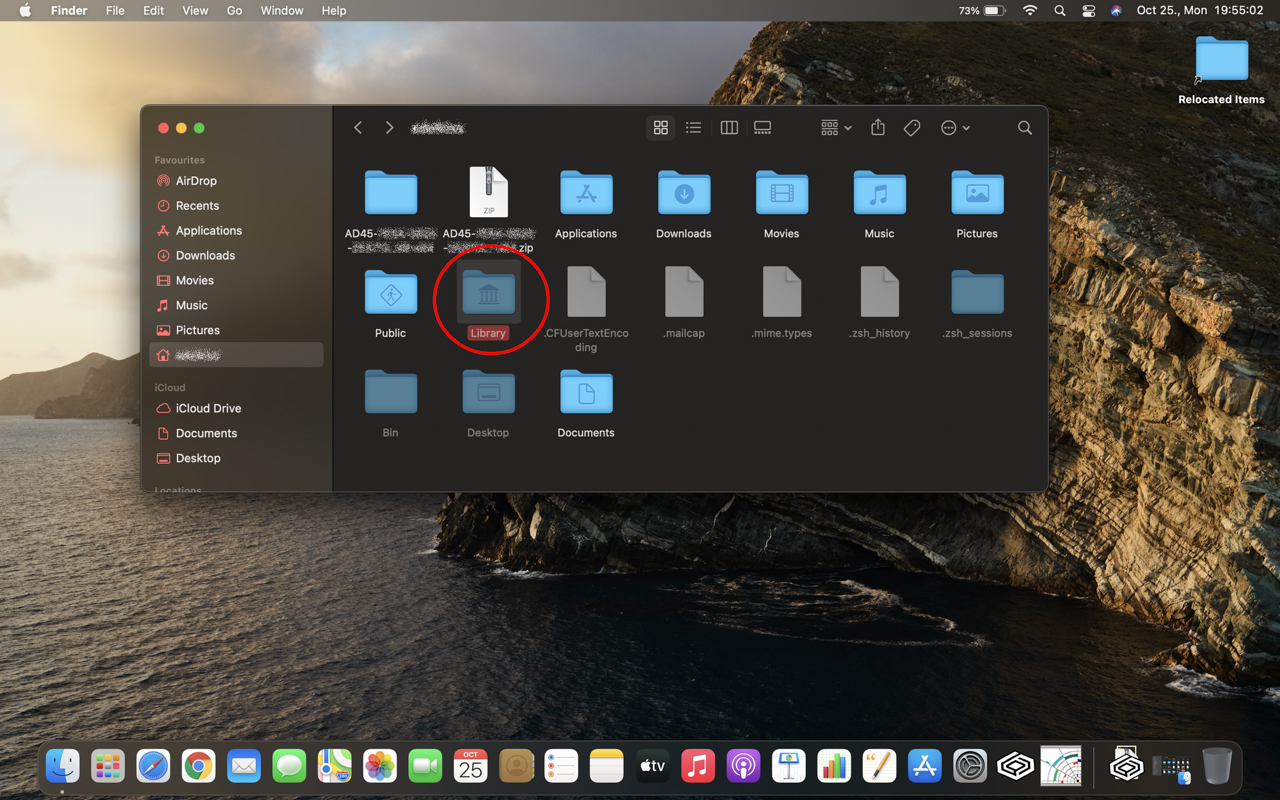The image size is (1280, 800).
Task: Launch Safari from the Dock
Action: tap(153, 767)
